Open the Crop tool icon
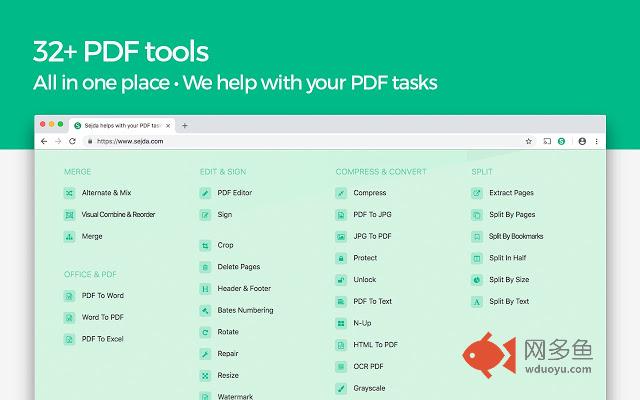This screenshot has width=640, height=400. 206,245
